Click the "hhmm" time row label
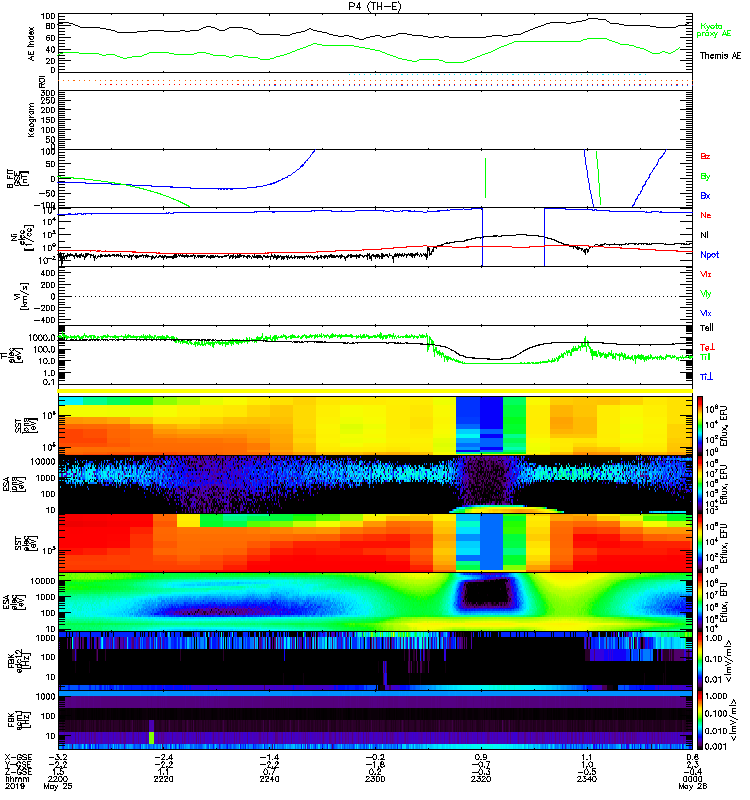Screen dimensions: 750x800 [x=17, y=780]
